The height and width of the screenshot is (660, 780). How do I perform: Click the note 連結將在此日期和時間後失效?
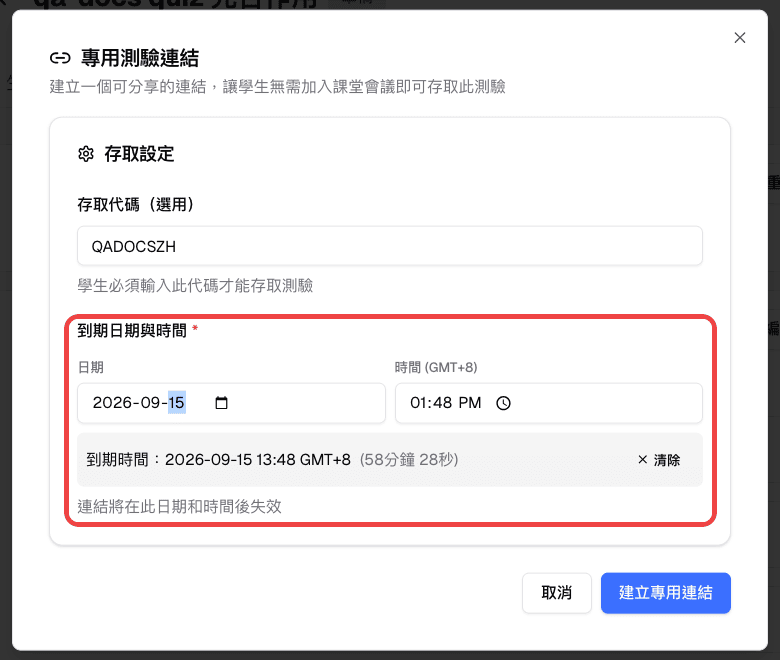pos(180,506)
